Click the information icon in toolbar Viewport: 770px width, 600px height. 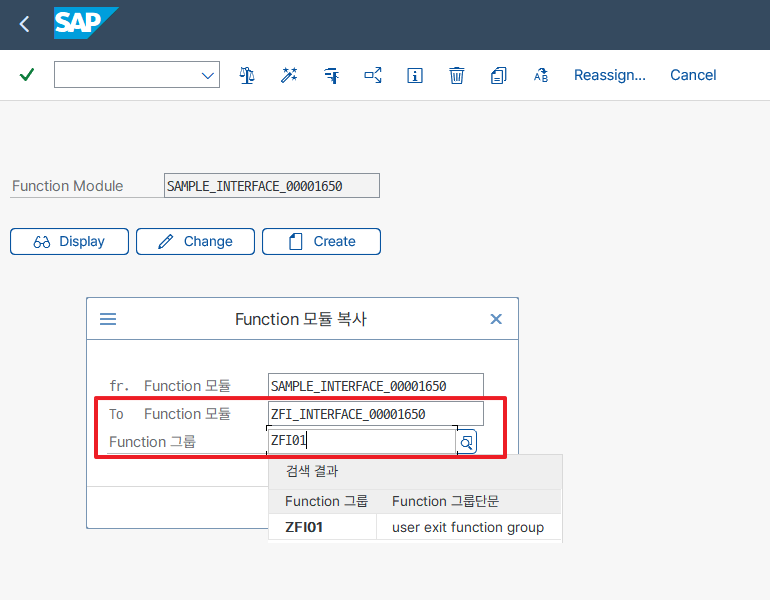pyautogui.click(x=414, y=75)
